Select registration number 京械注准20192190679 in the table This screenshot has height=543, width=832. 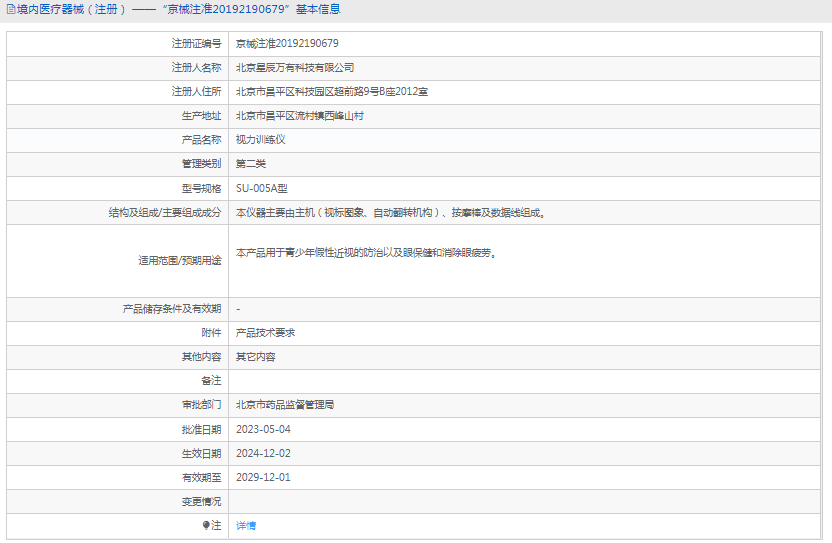287,44
